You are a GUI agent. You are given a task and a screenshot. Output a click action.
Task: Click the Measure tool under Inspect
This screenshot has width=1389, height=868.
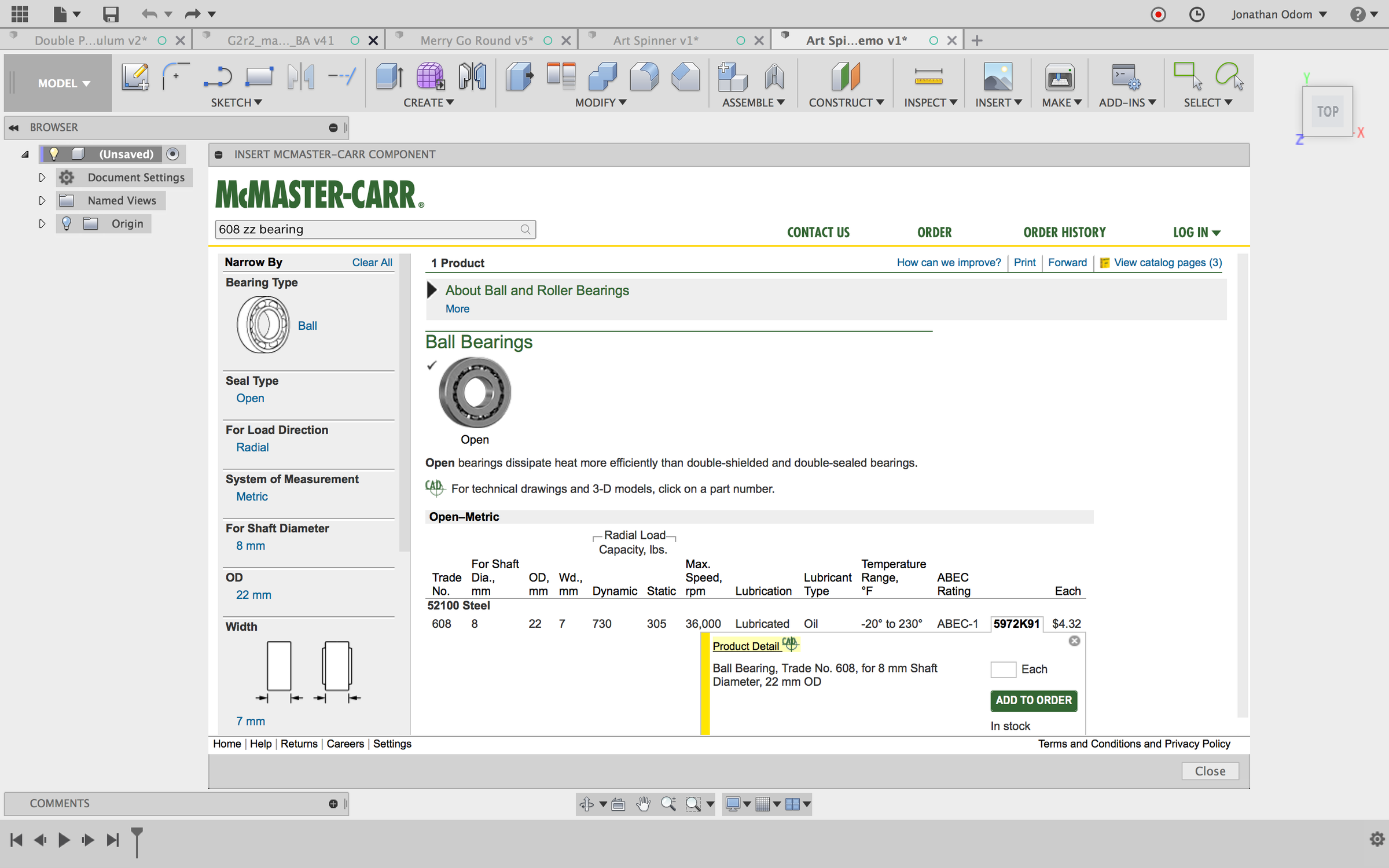coord(928,76)
